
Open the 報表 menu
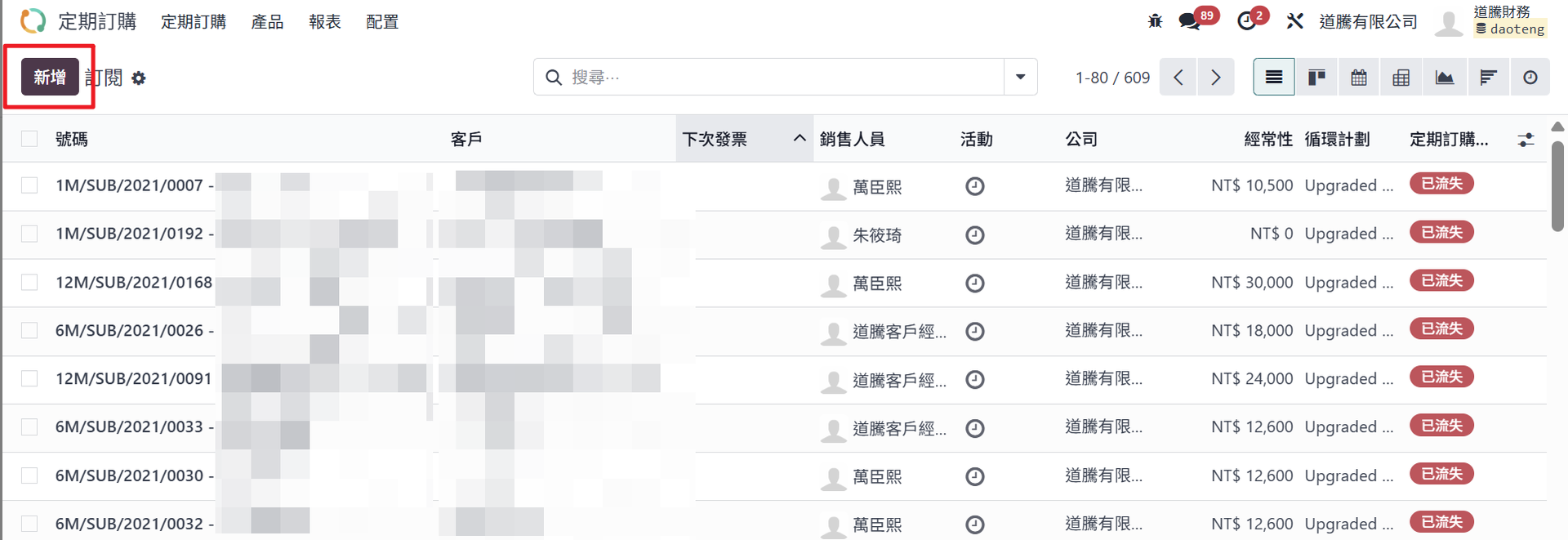tap(324, 22)
